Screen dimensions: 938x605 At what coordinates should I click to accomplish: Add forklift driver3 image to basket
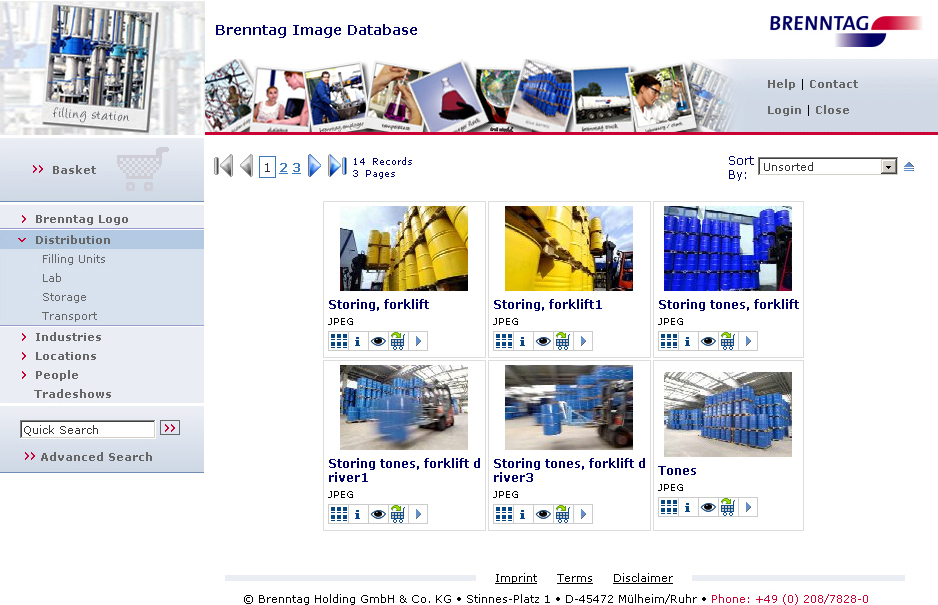[x=563, y=514]
